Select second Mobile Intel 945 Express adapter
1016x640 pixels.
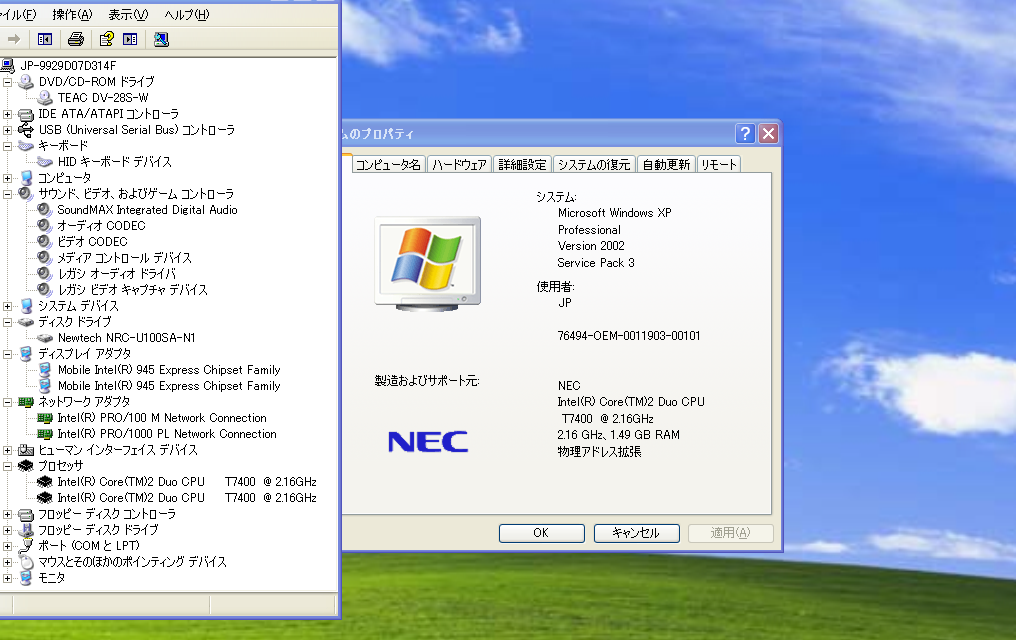[168, 386]
